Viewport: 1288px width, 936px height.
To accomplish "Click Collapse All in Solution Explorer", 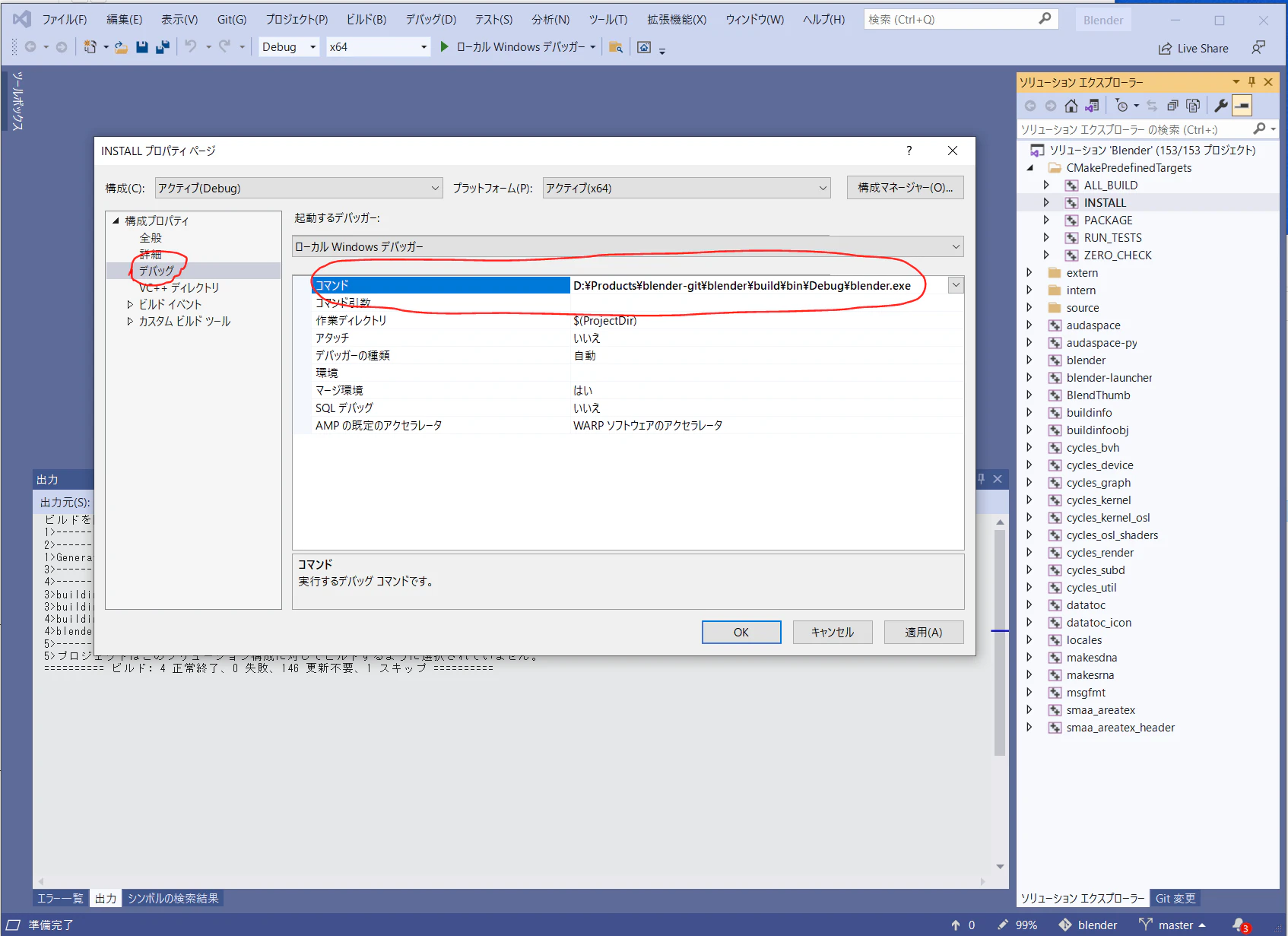I will [1172, 106].
